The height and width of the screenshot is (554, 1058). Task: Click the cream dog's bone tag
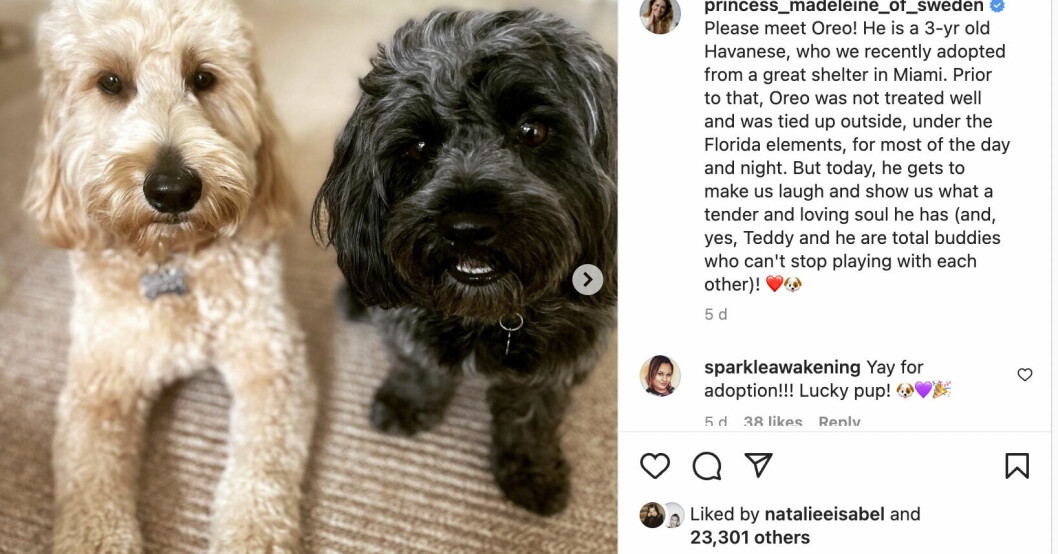[164, 282]
